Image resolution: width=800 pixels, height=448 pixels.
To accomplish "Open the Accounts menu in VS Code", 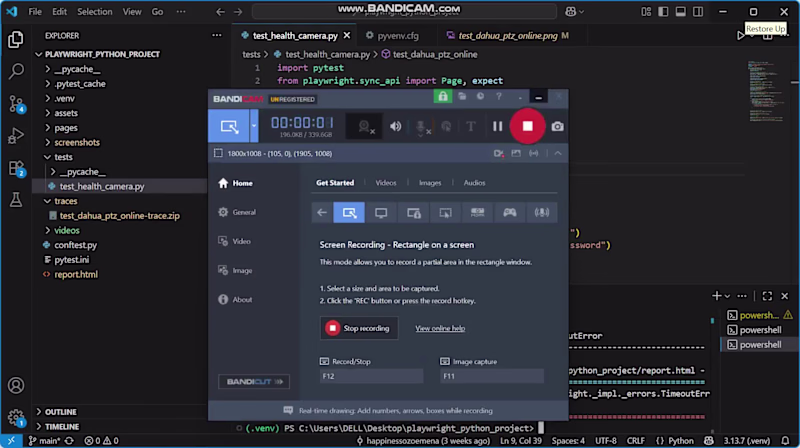I will [16, 385].
